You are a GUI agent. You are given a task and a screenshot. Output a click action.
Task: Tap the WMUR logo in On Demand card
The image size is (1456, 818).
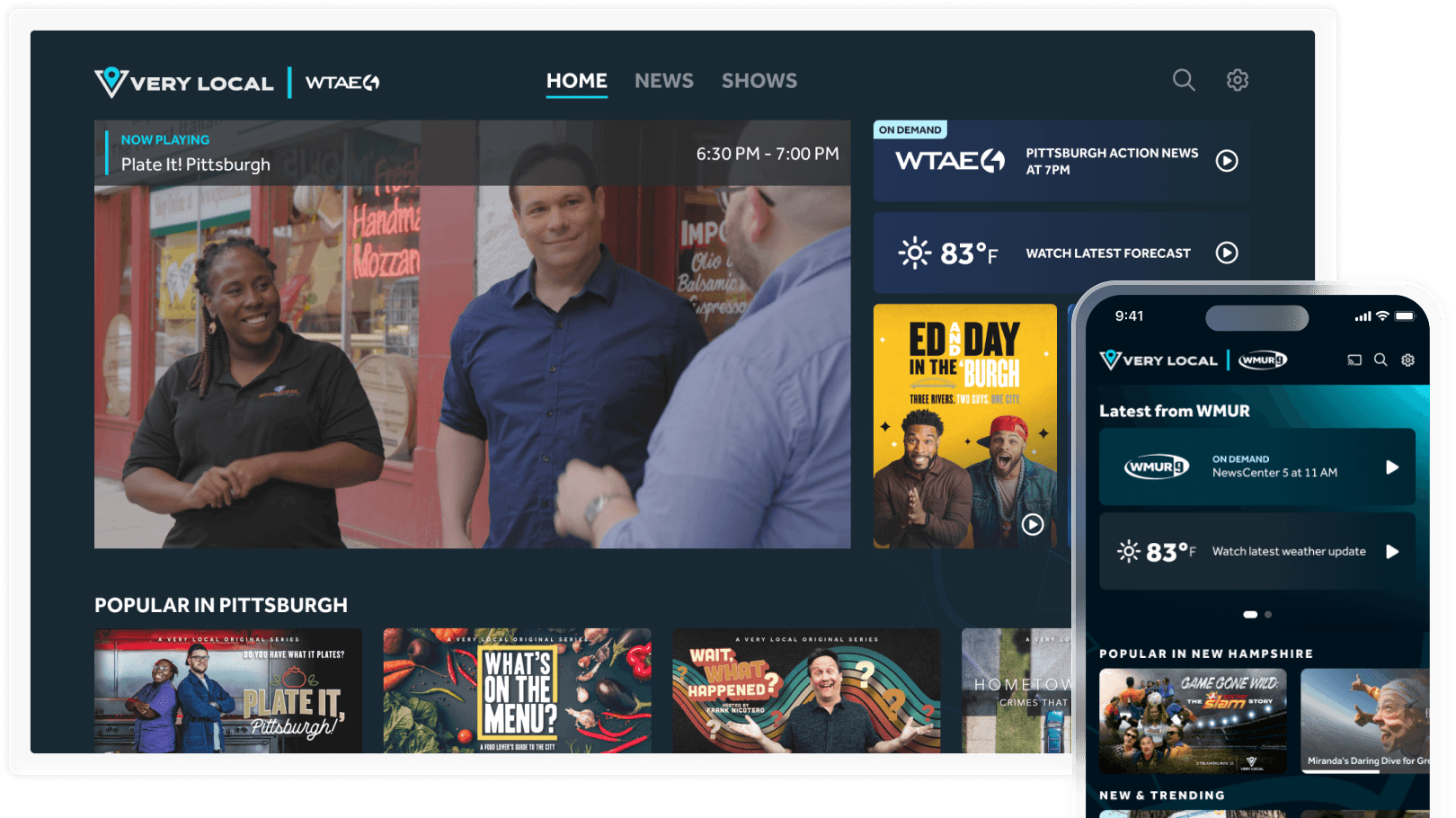[1157, 467]
